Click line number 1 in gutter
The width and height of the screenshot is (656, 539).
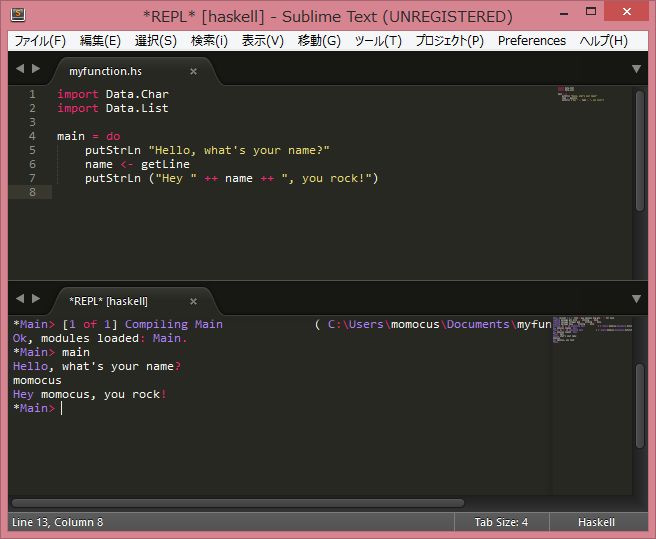(32, 94)
